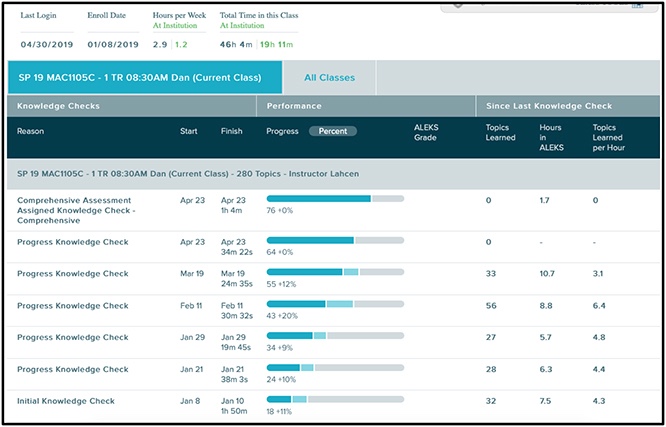Open the Feb 11 Progress Knowledge Check
The image size is (666, 427).
point(72,305)
